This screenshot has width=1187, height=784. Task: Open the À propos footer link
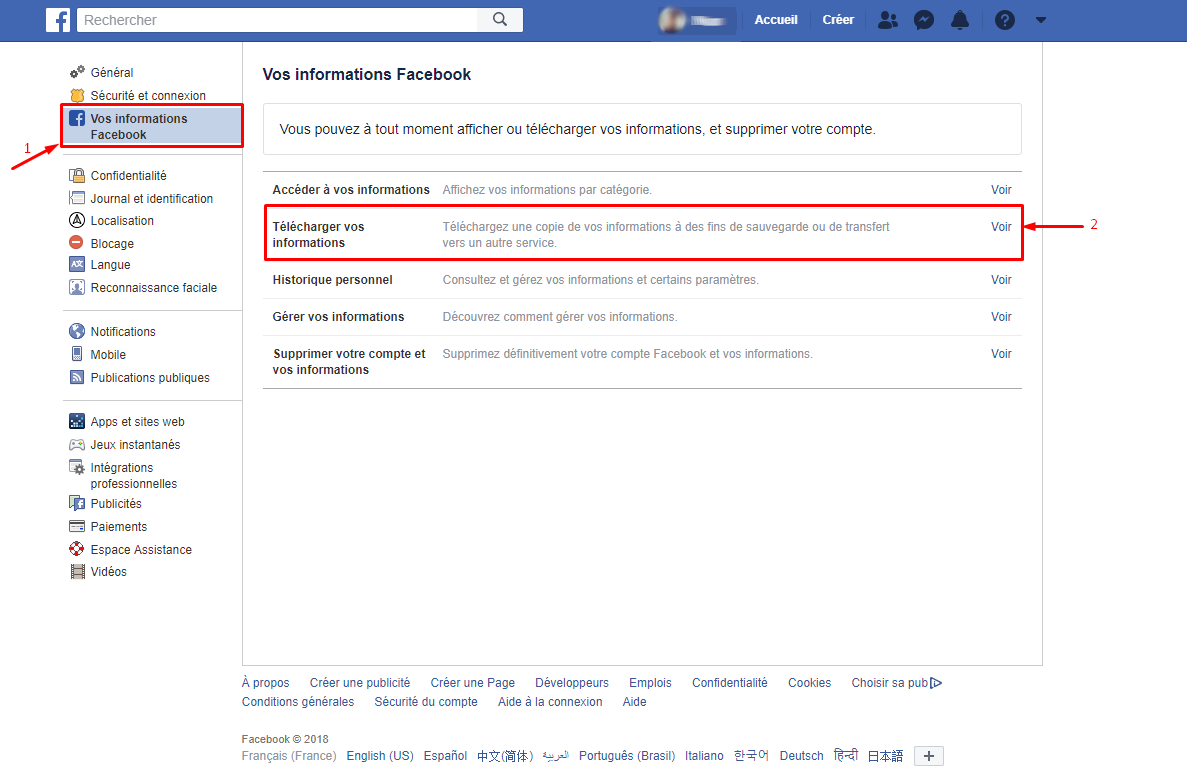(266, 683)
